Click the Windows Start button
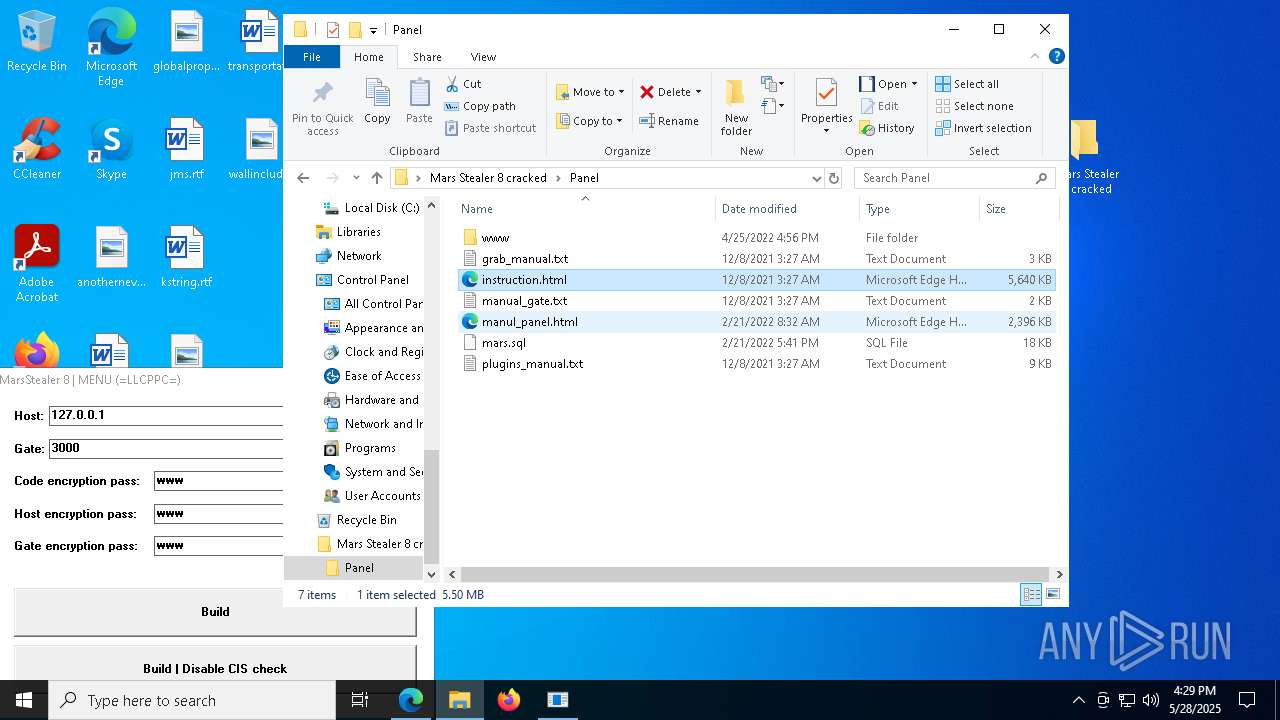Image resolution: width=1280 pixels, height=720 pixels. pos(24,700)
